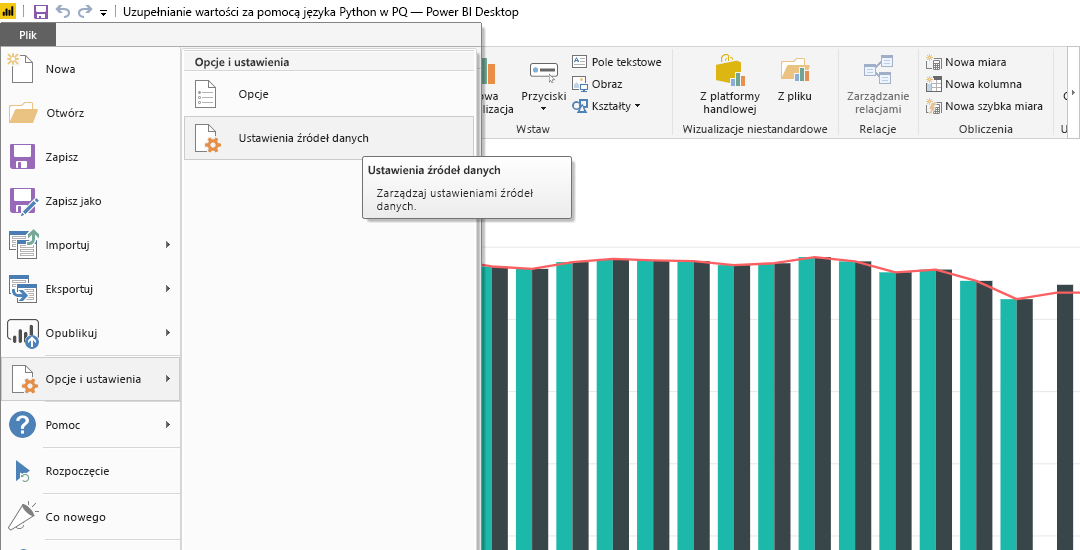Save the report with Zapisz
The image size is (1080, 550).
pyautogui.click(x=90, y=157)
